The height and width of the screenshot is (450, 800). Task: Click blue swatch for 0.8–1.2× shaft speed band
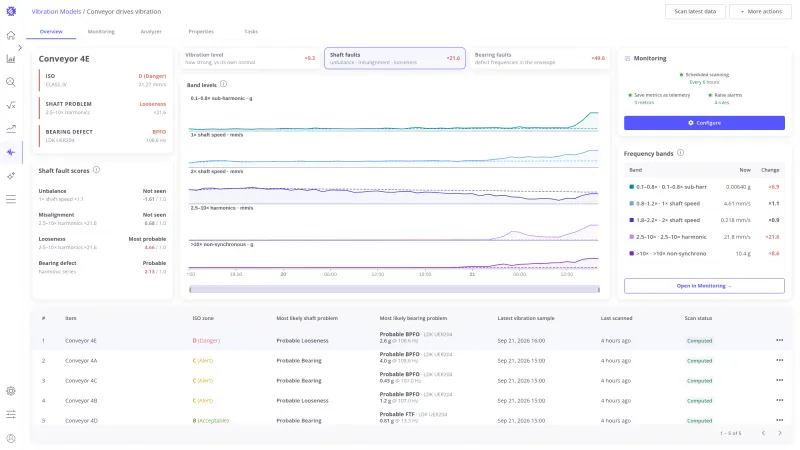[632, 204]
